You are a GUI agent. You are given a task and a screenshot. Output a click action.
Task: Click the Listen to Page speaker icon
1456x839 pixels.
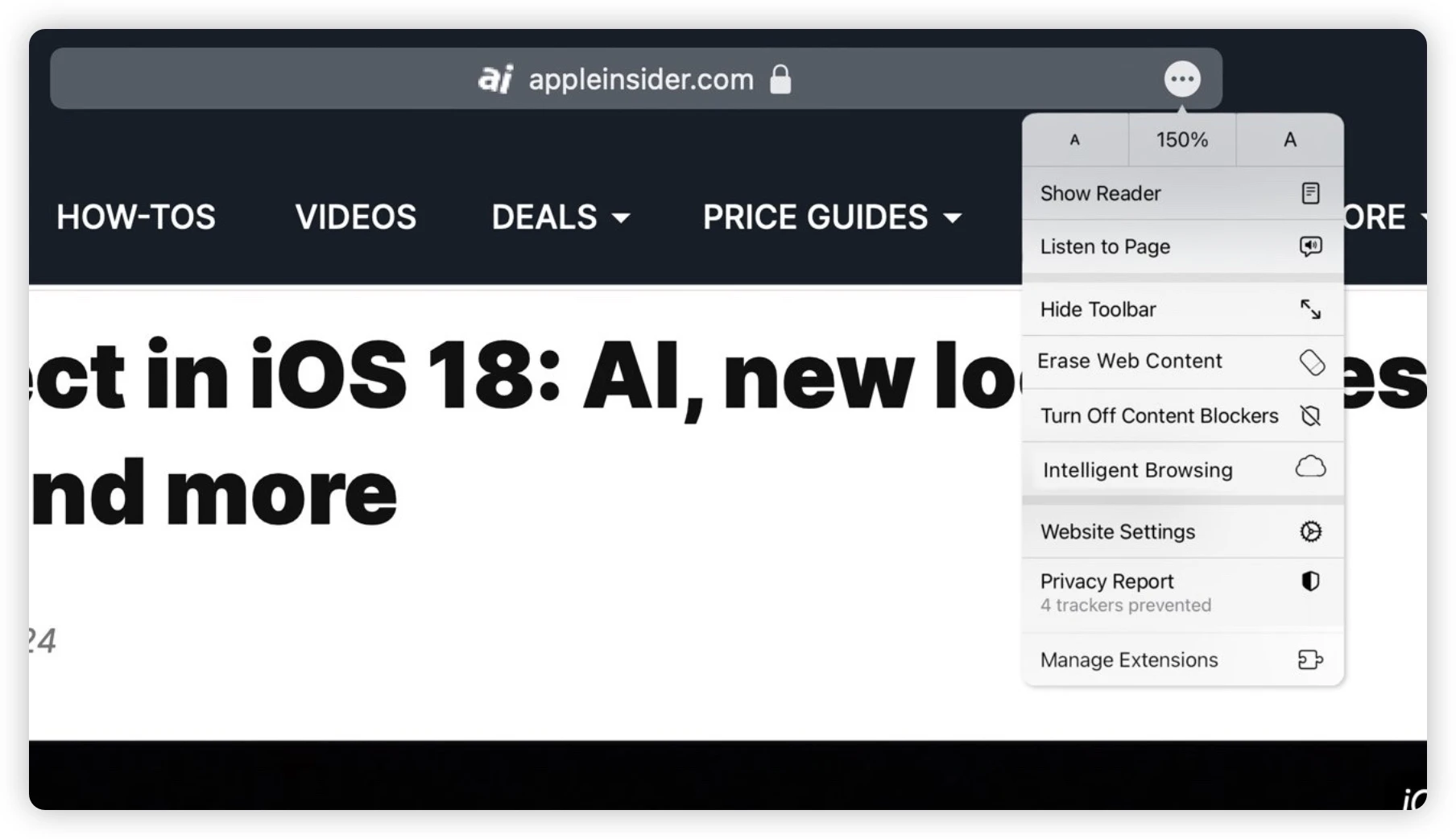pos(1311,247)
